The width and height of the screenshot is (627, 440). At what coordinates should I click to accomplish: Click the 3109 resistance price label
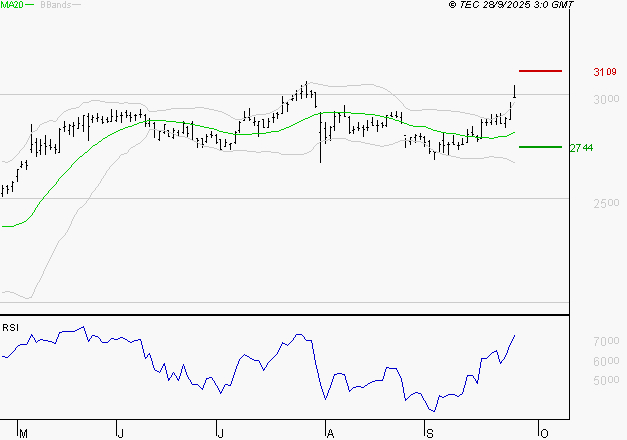click(604, 72)
